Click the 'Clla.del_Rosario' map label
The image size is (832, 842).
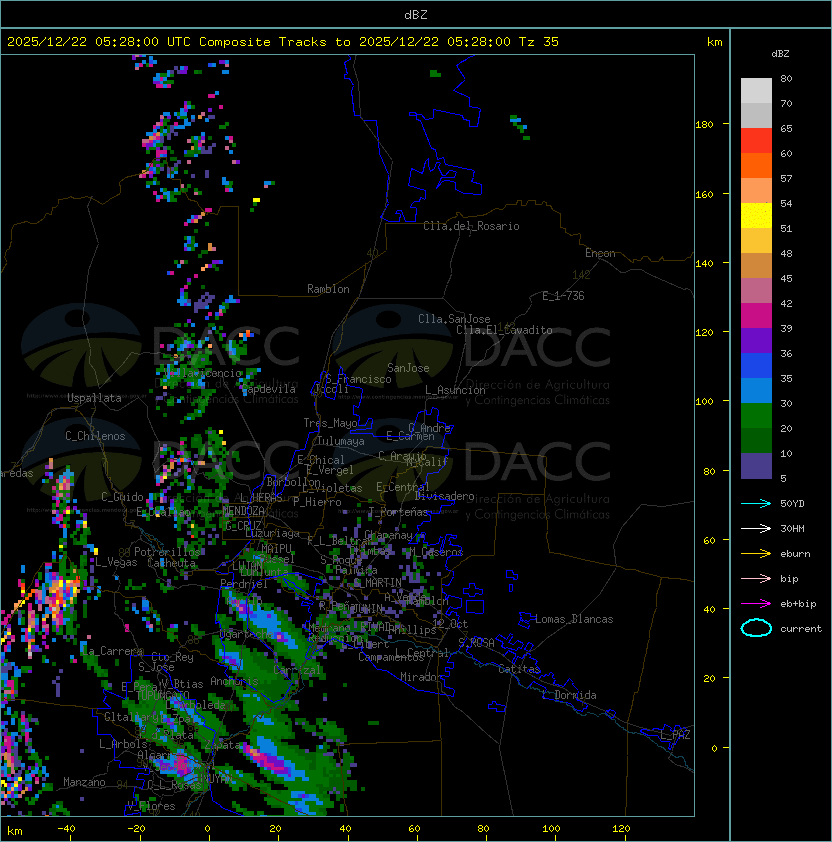pos(471,226)
